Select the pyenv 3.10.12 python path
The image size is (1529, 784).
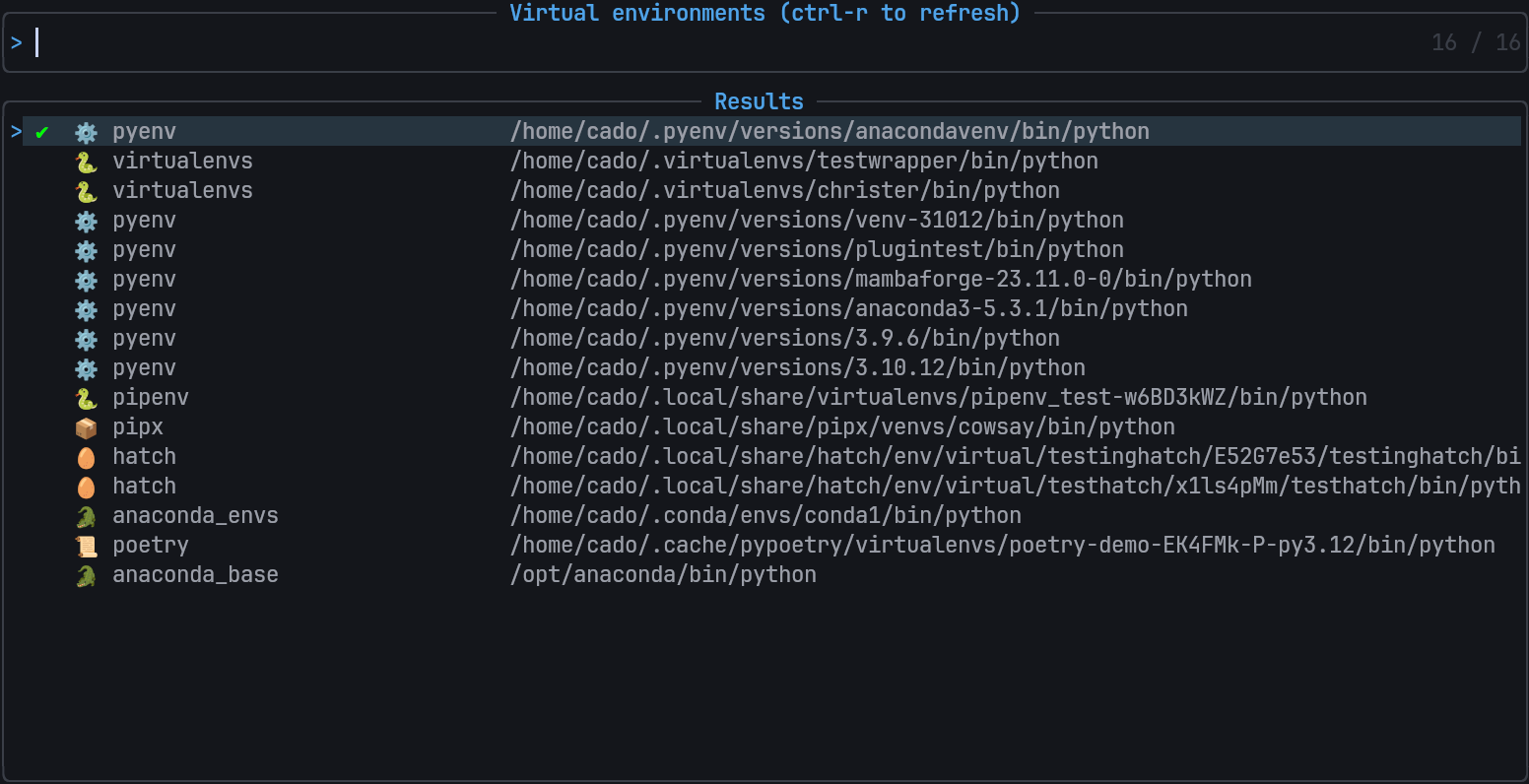798,368
